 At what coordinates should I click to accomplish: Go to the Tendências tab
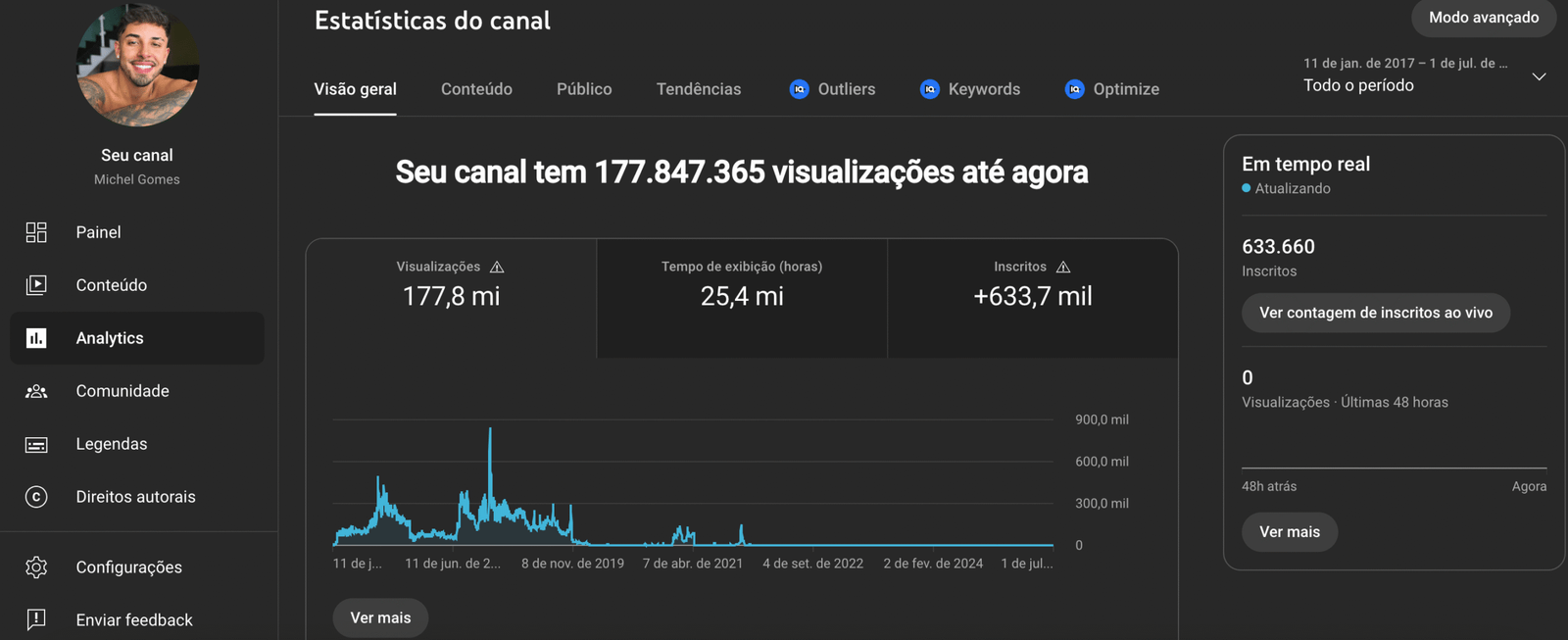click(x=699, y=89)
